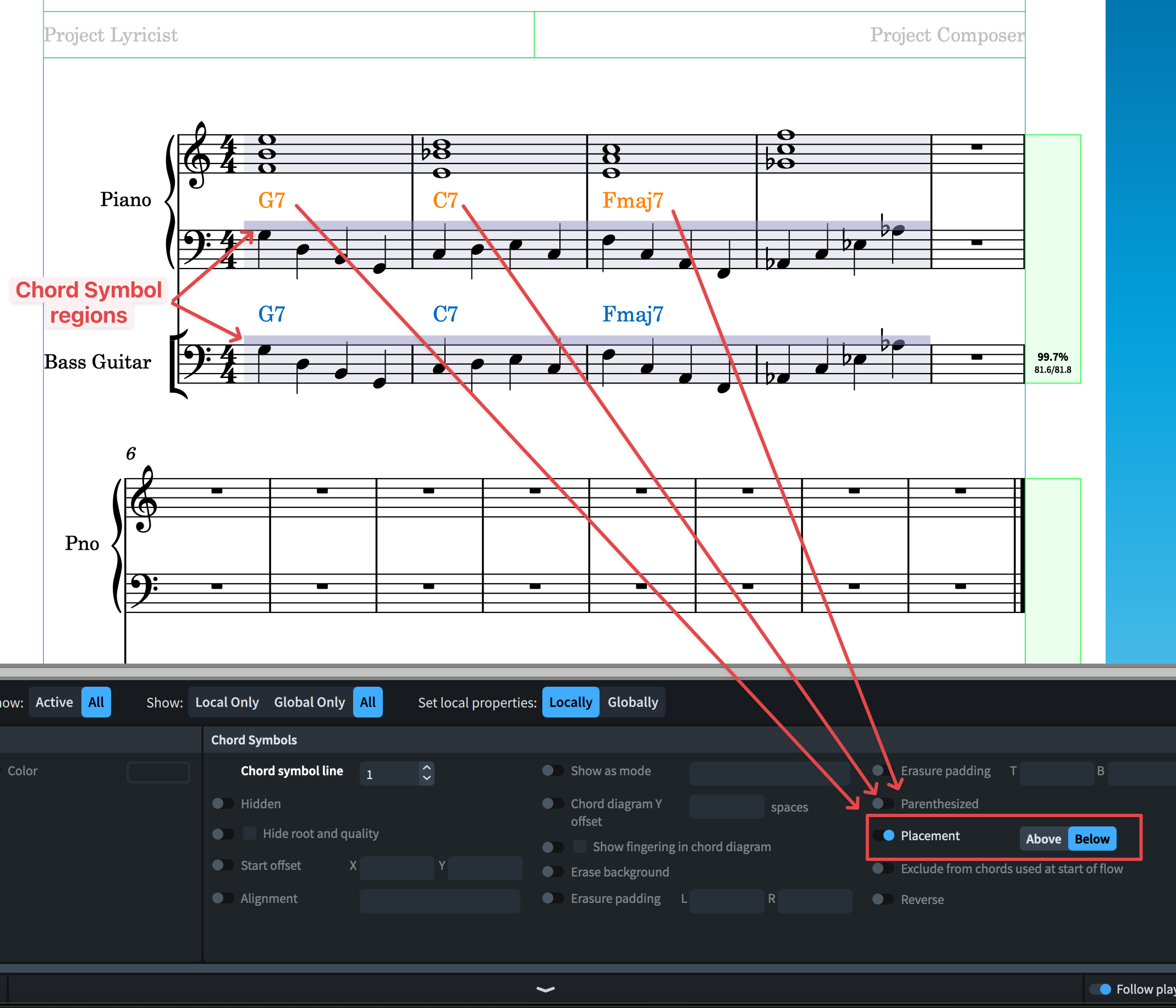The height and width of the screenshot is (1008, 1176).
Task: Toggle Follow playhead switch
Action: pyautogui.click(x=1100, y=989)
